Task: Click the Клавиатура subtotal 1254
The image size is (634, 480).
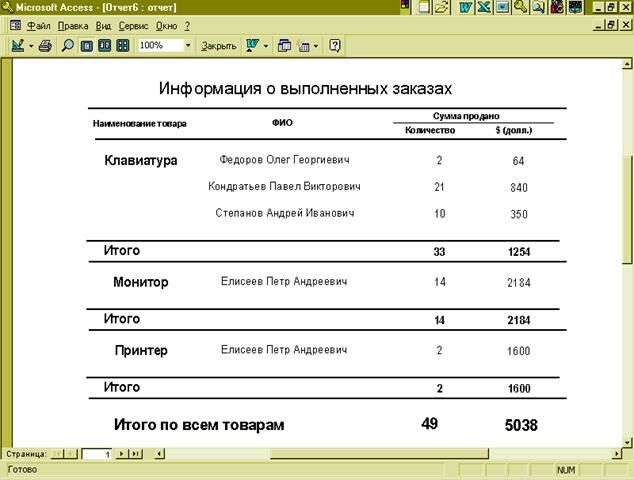Action: pos(519,252)
